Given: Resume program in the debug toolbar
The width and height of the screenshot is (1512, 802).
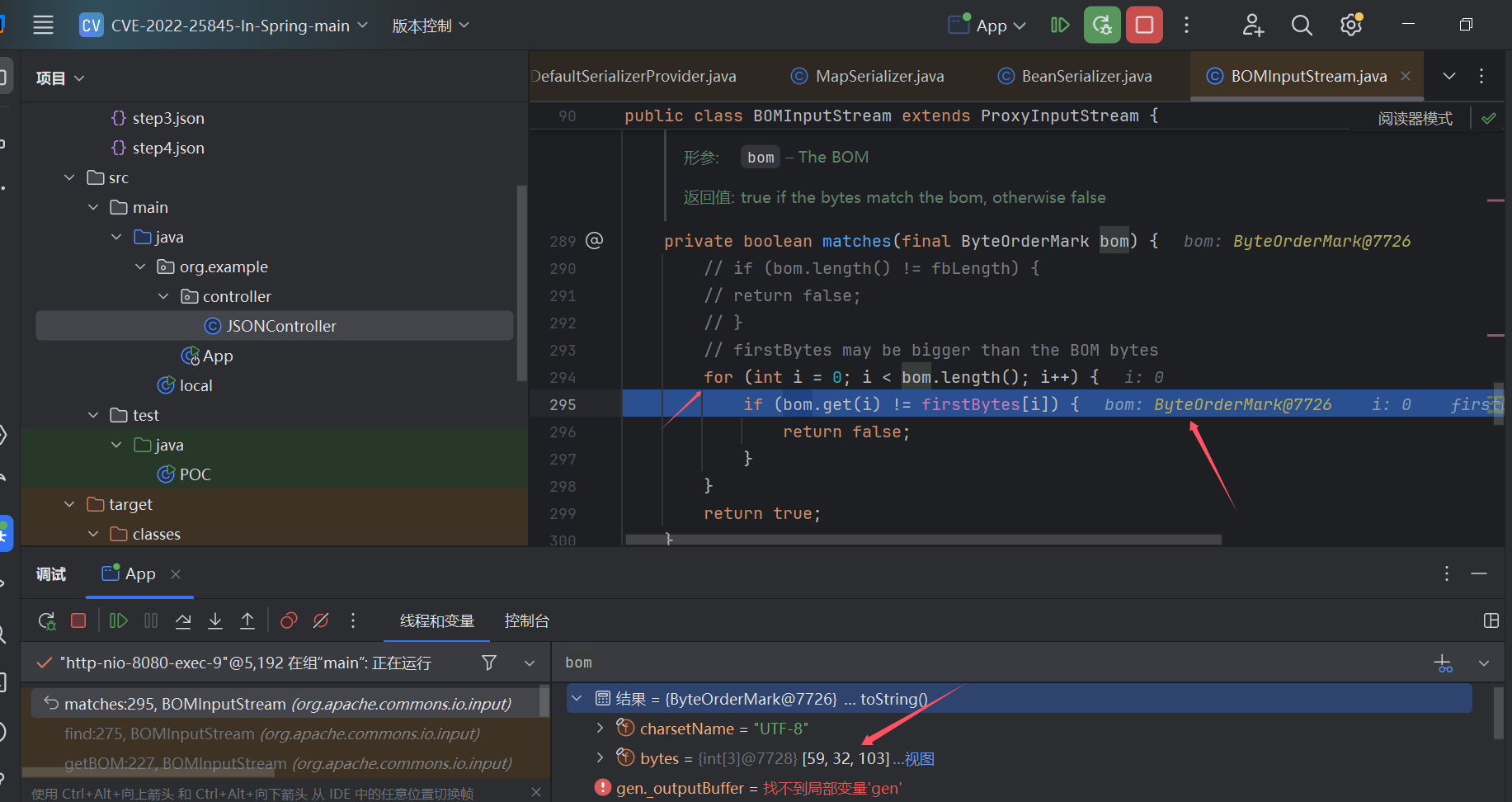Looking at the screenshot, I should pyautogui.click(x=119, y=620).
